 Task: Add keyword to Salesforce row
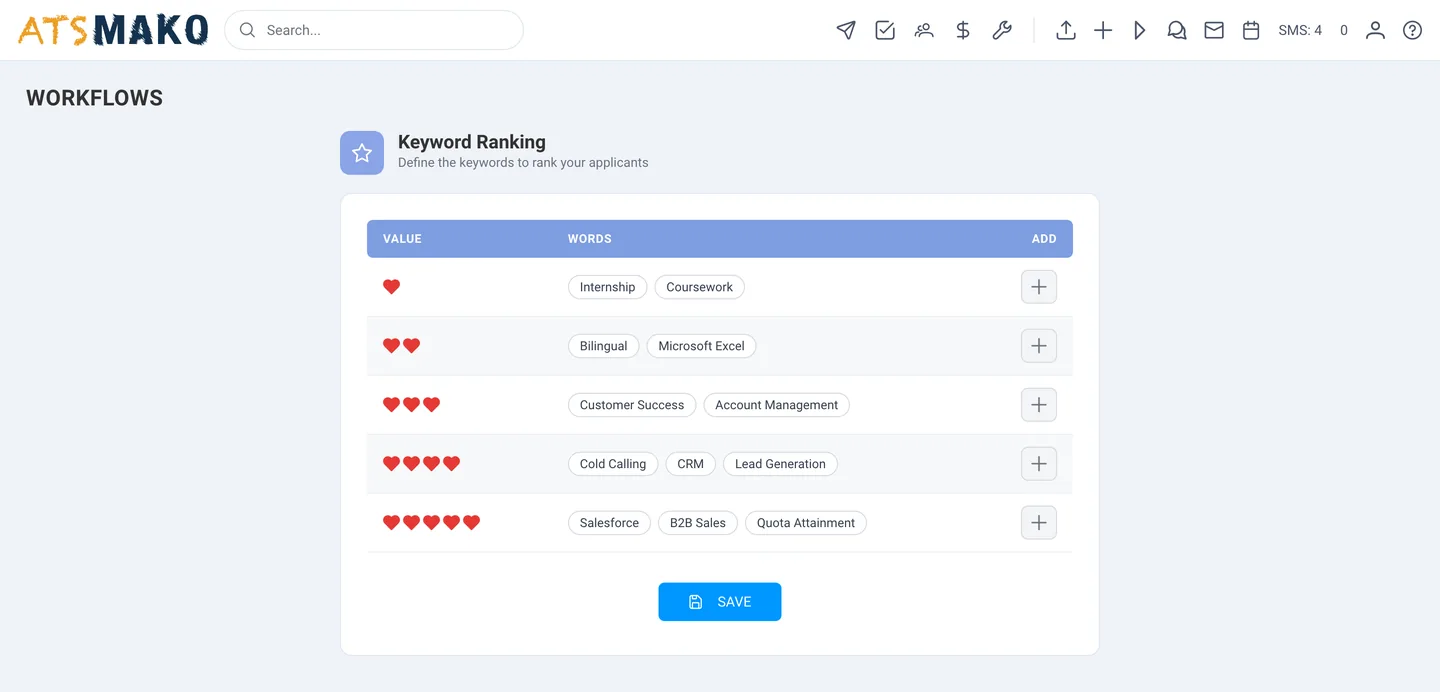pos(1039,523)
